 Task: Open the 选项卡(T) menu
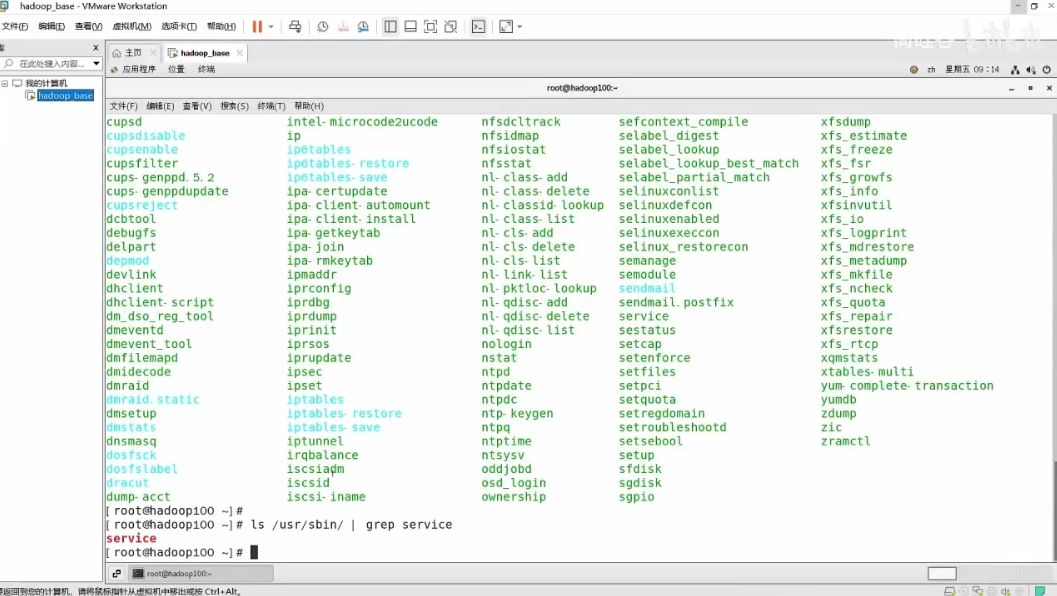179,26
